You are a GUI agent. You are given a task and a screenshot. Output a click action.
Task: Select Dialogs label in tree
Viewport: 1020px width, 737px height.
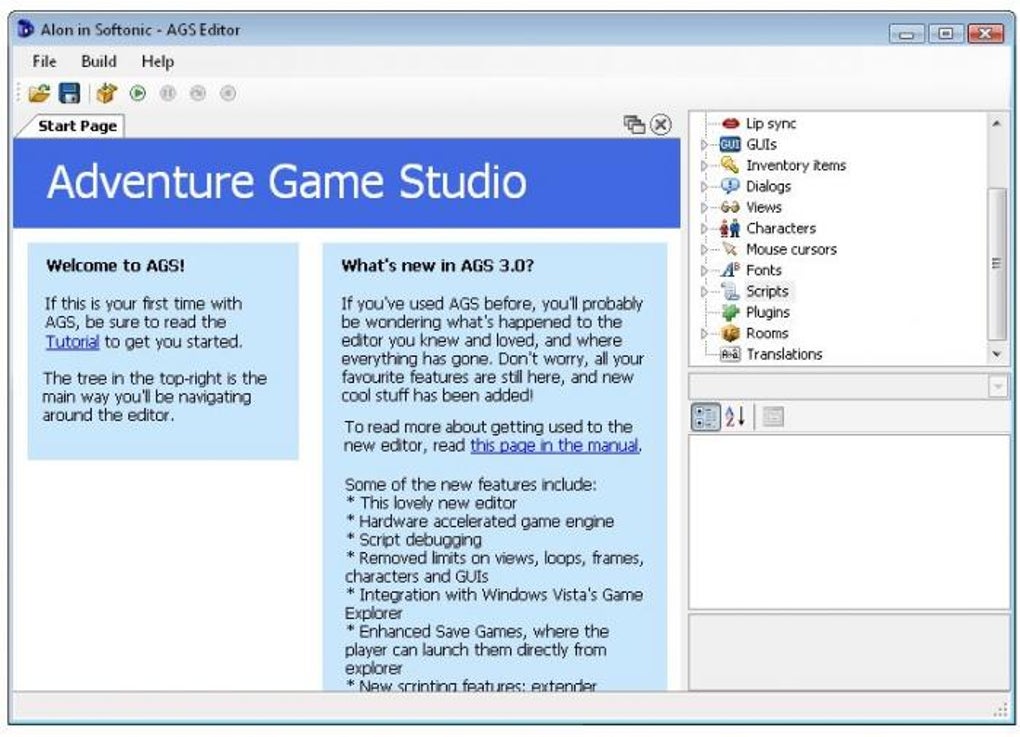[768, 186]
